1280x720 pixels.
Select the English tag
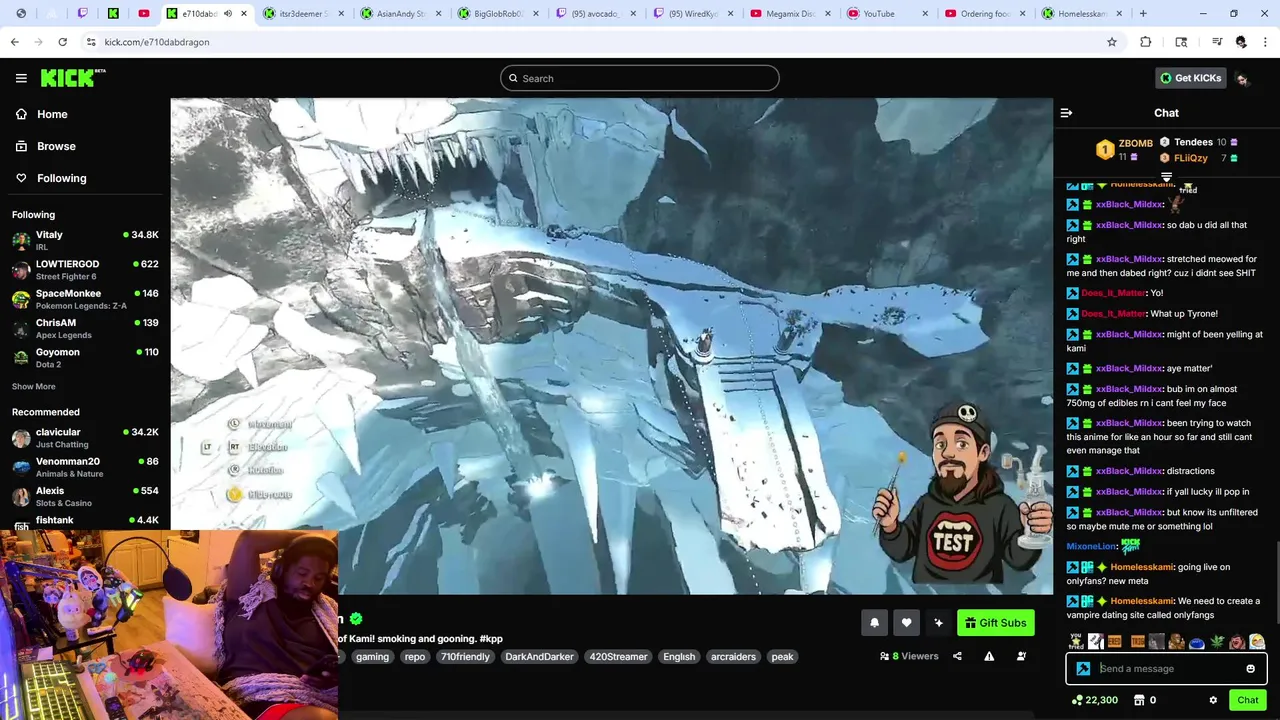[679, 657]
